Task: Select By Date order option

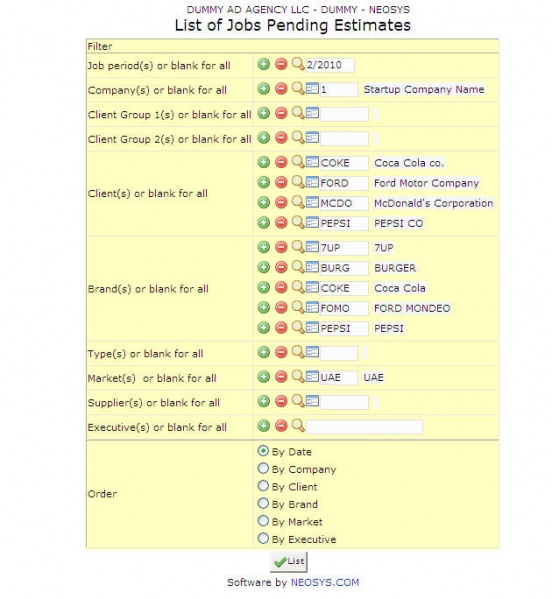Action: (263, 451)
